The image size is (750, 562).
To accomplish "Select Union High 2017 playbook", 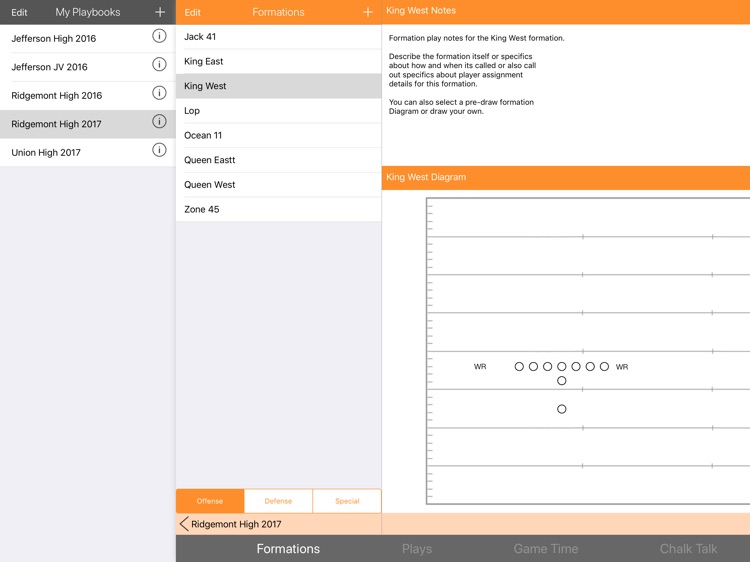I will pos(88,153).
